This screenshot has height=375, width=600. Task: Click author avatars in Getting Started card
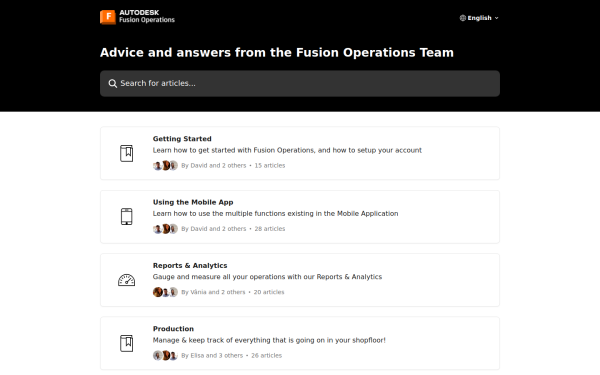[x=165, y=165]
